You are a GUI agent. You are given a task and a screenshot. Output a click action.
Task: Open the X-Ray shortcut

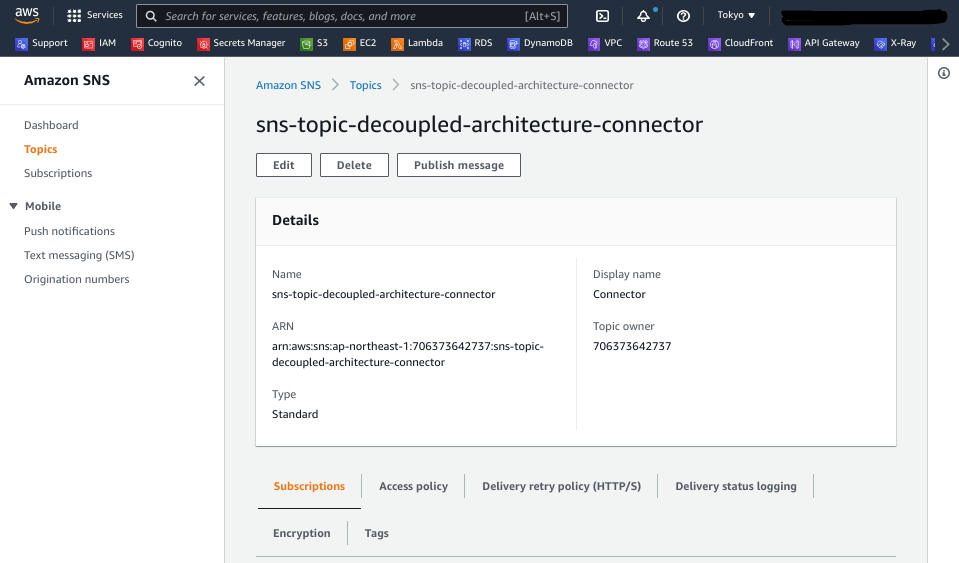(x=895, y=43)
